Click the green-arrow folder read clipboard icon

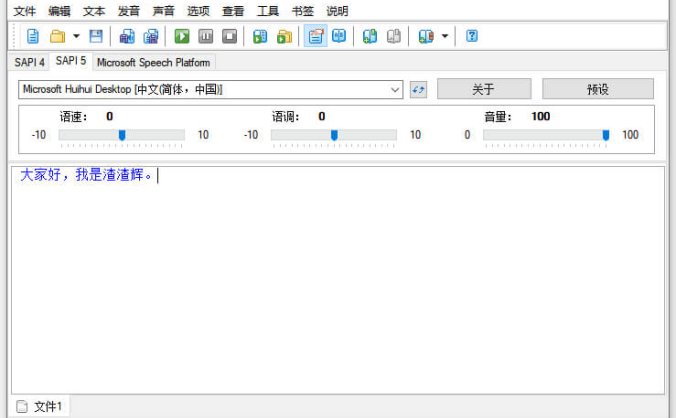pyautogui.click(x=284, y=36)
